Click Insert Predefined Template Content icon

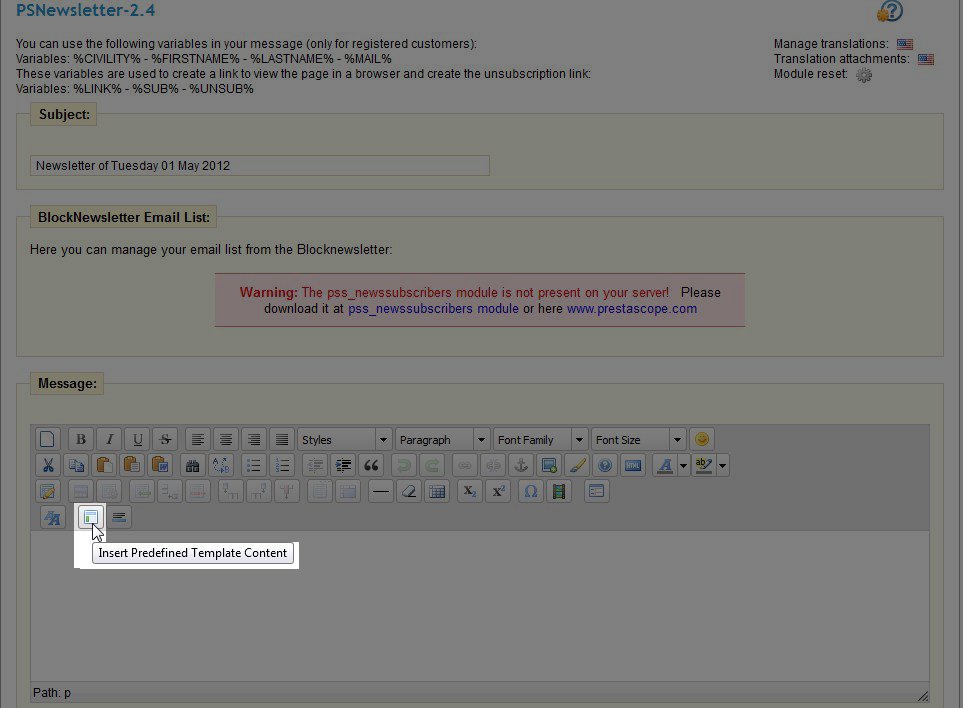coord(91,517)
